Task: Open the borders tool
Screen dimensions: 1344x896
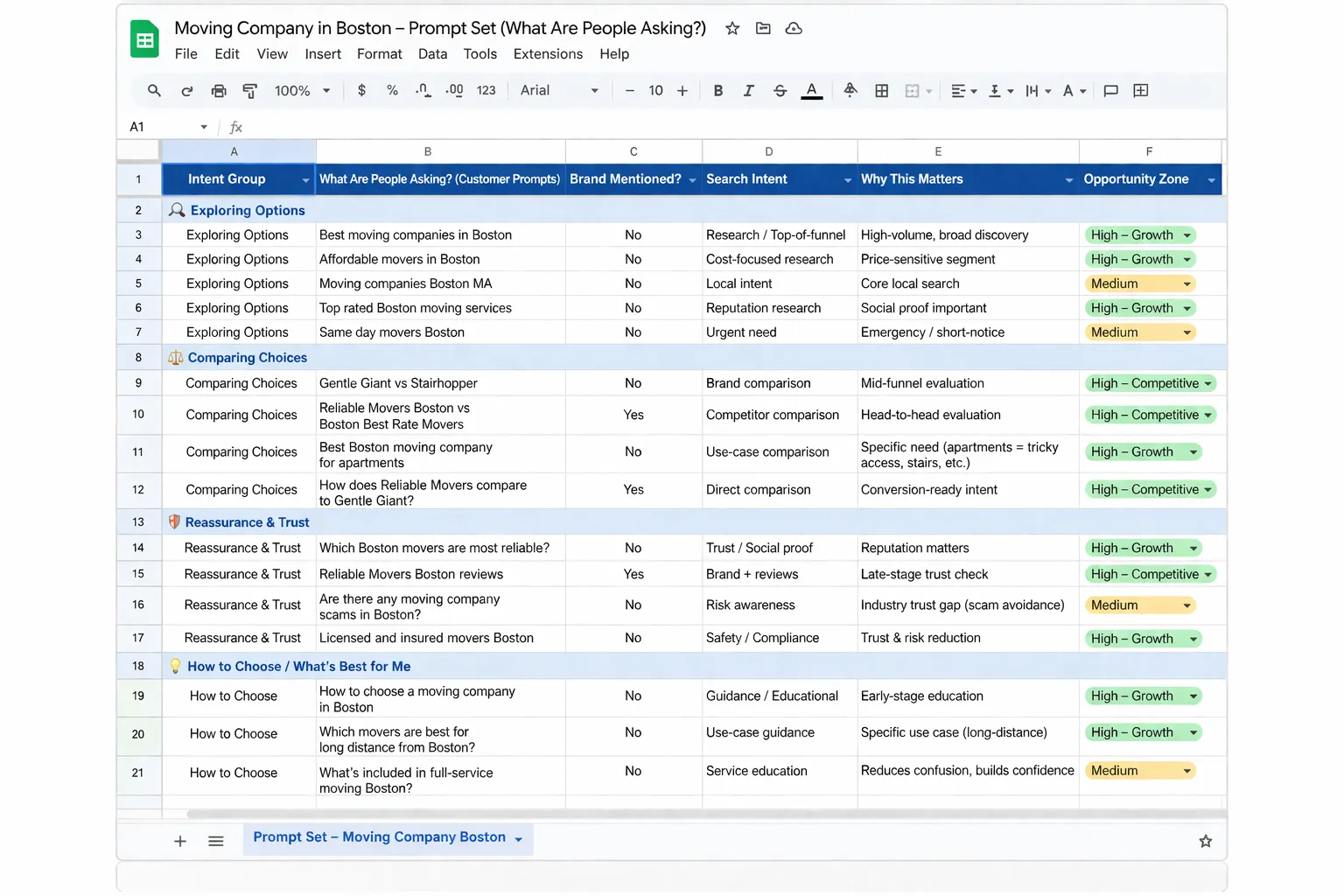Action: [x=882, y=91]
